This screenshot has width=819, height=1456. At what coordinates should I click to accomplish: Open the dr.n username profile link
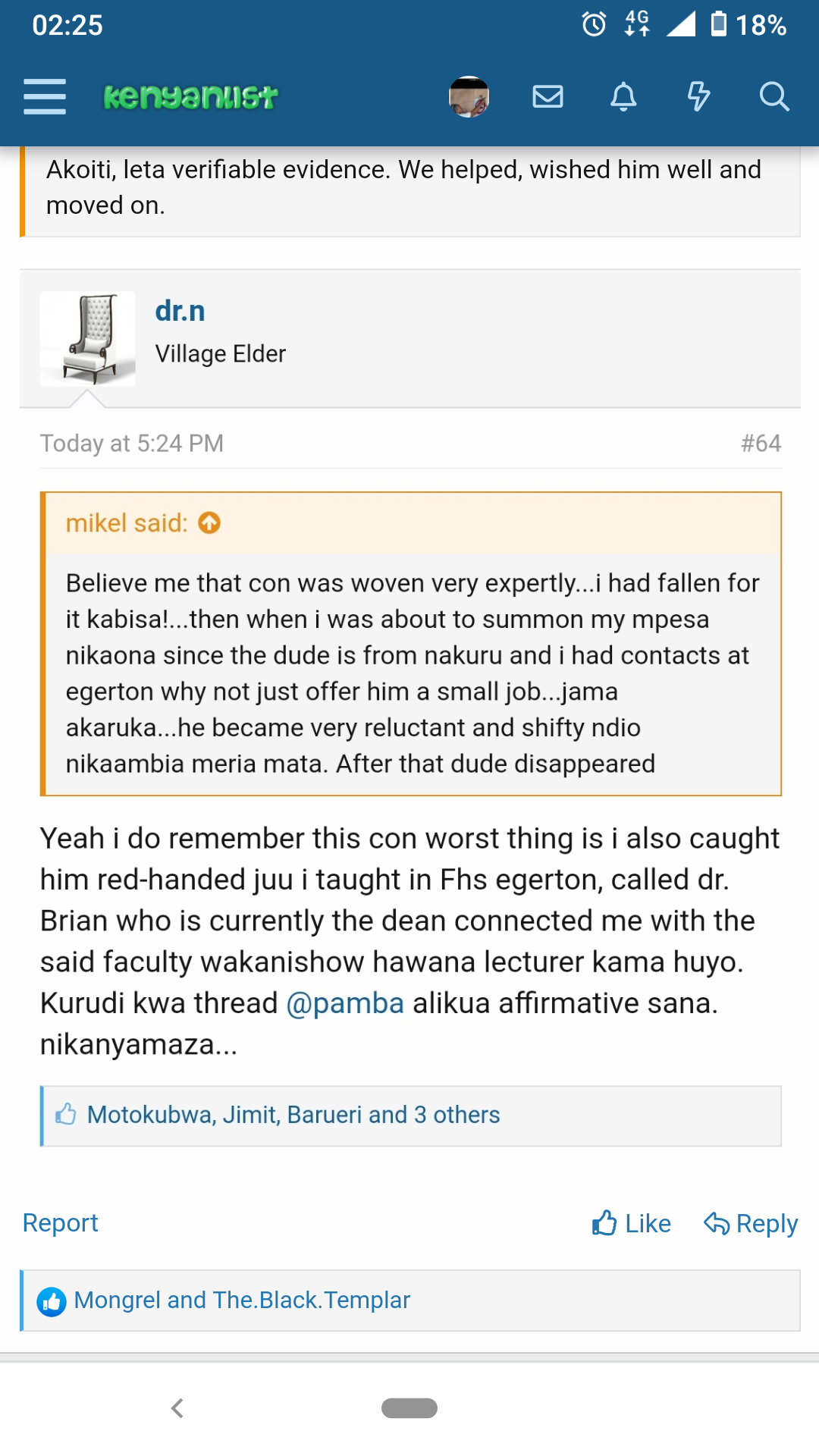180,311
